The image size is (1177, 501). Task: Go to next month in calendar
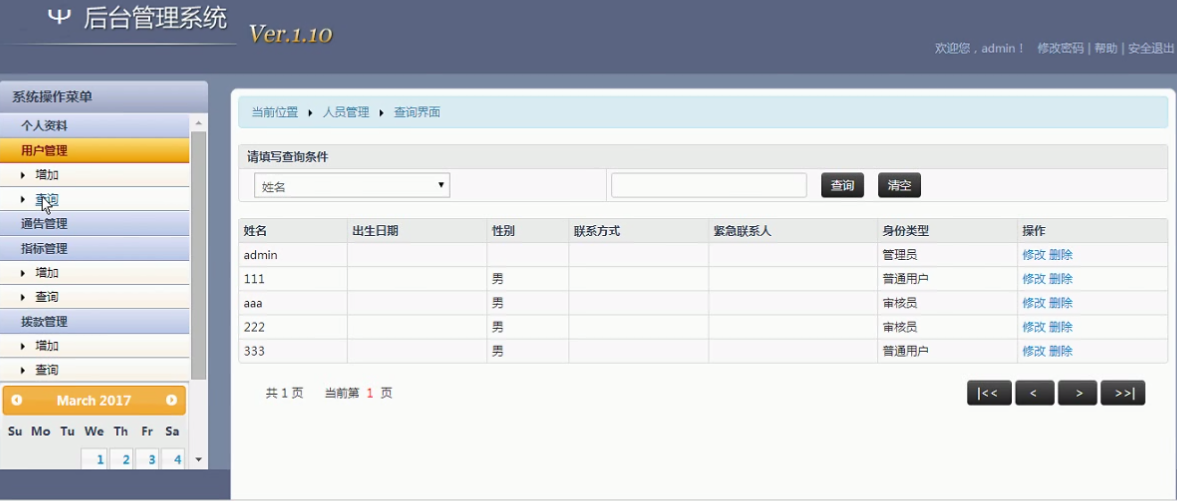[171, 400]
